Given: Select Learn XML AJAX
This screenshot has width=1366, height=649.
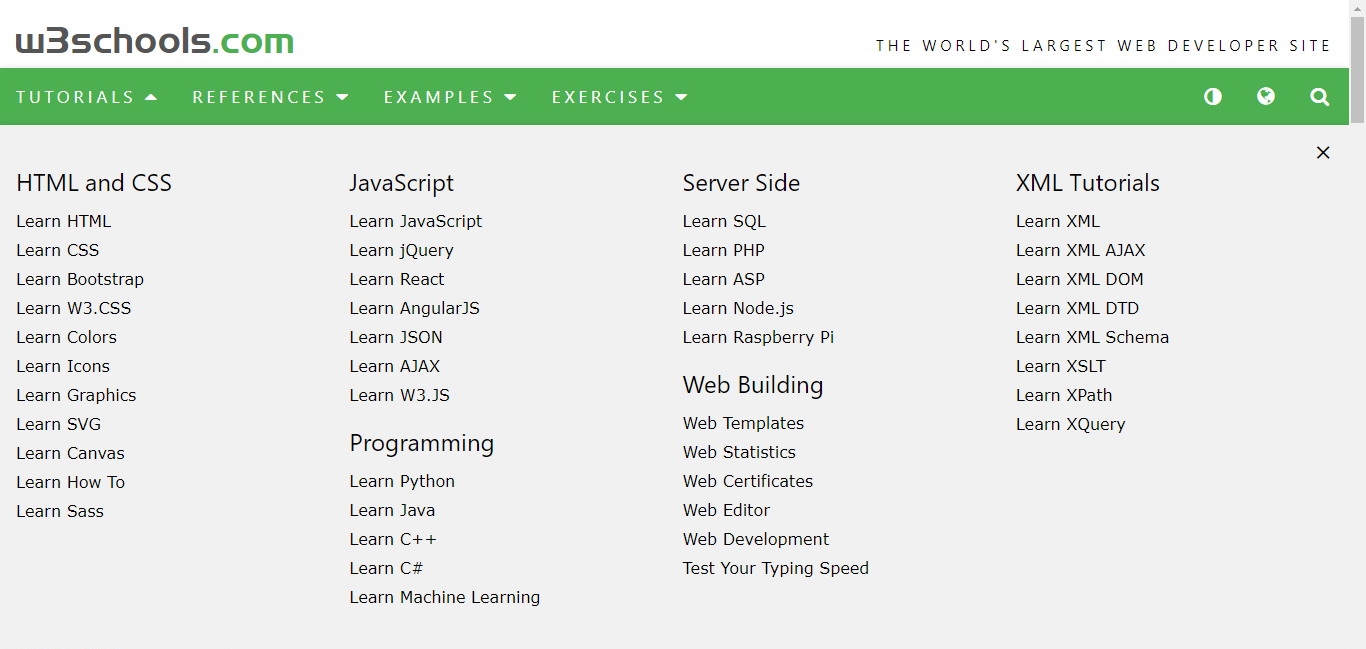Looking at the screenshot, I should click(1081, 250).
